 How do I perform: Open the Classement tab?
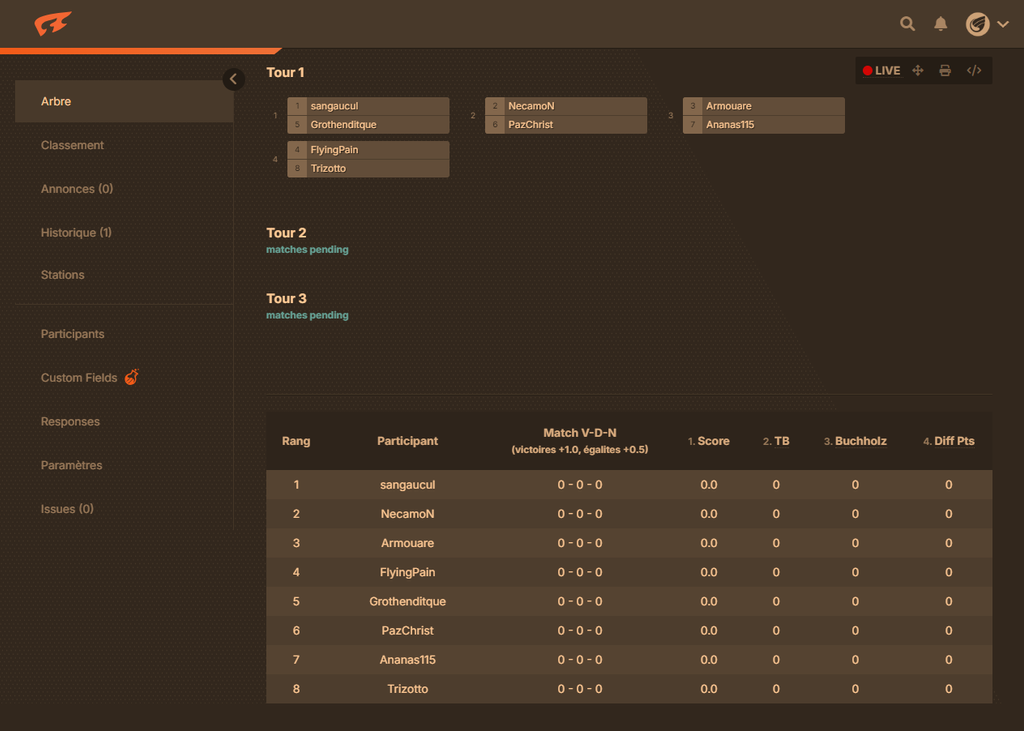click(x=72, y=145)
